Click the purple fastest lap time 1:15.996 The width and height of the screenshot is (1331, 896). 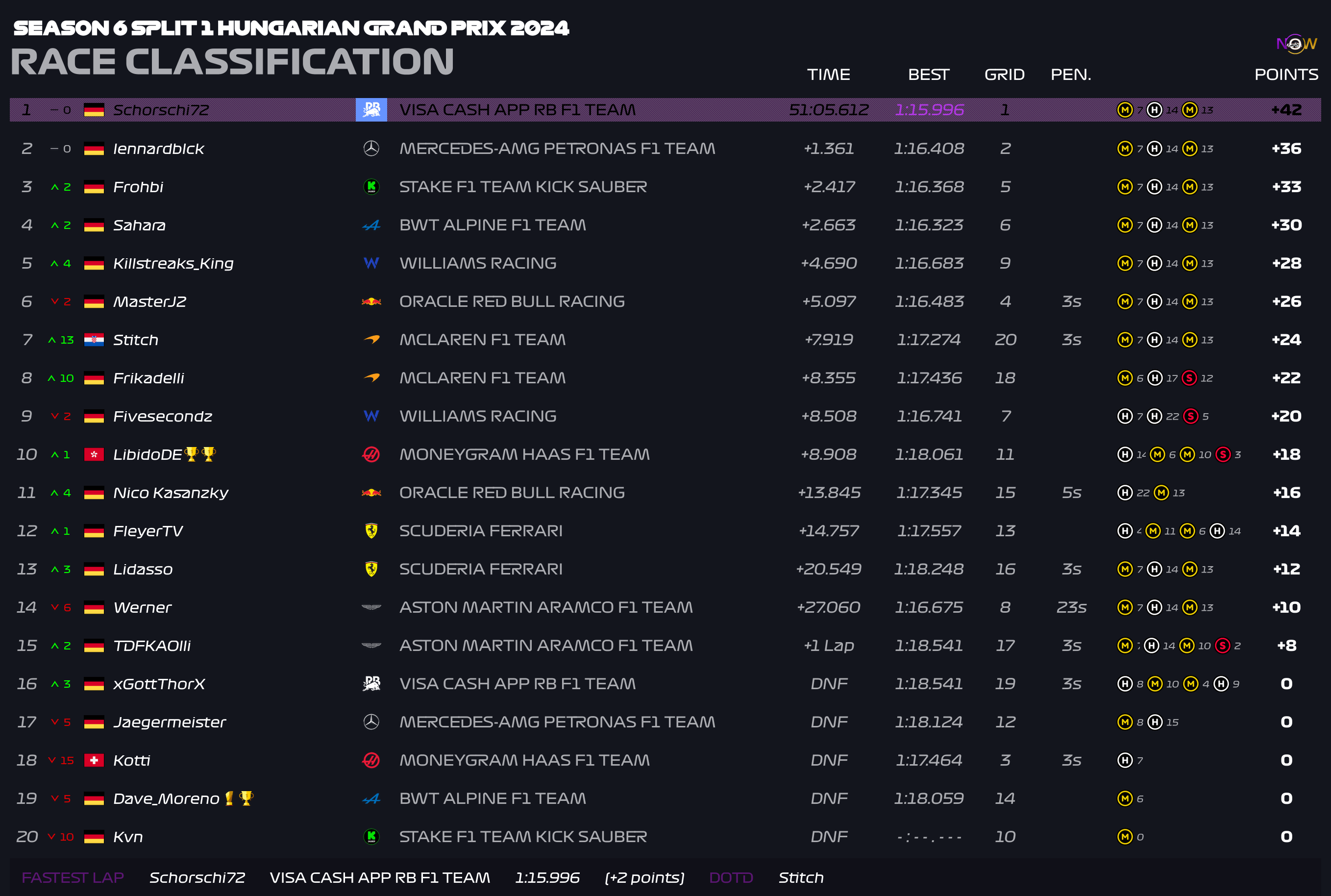[x=929, y=110]
